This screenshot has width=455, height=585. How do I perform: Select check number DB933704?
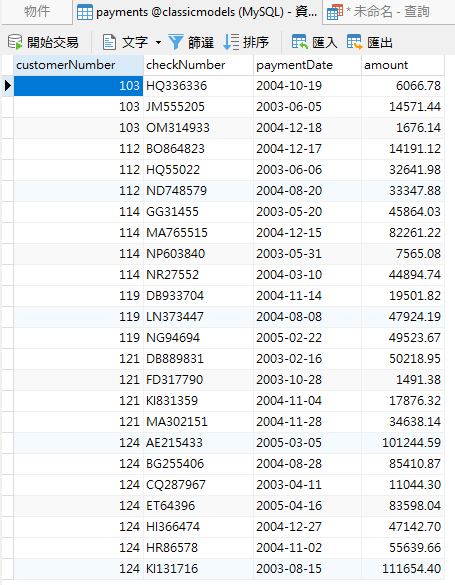[198, 296]
